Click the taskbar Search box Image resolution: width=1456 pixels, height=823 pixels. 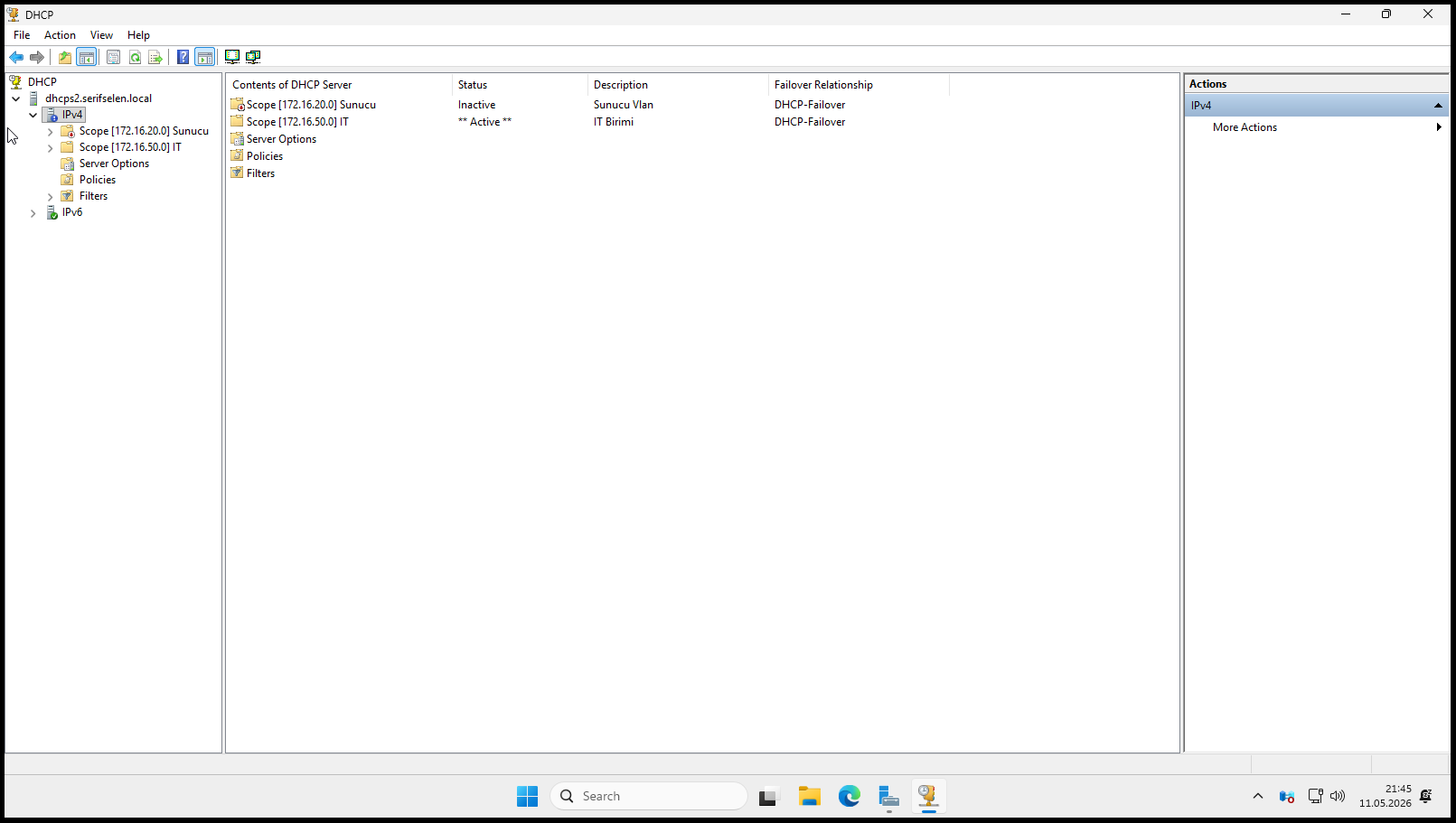(x=649, y=796)
